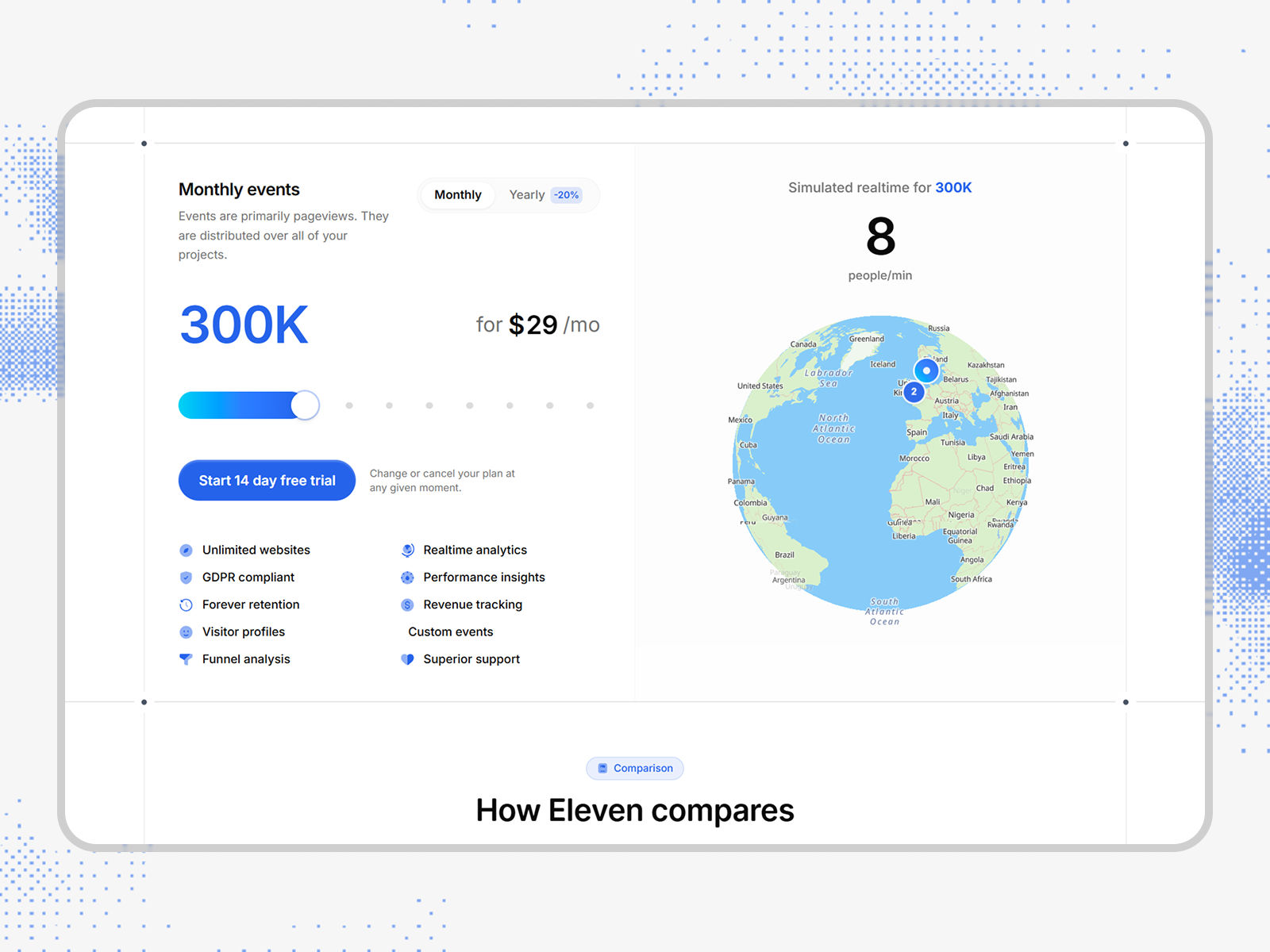
Task: Click GDPR compliant feature text
Action: tap(248, 578)
